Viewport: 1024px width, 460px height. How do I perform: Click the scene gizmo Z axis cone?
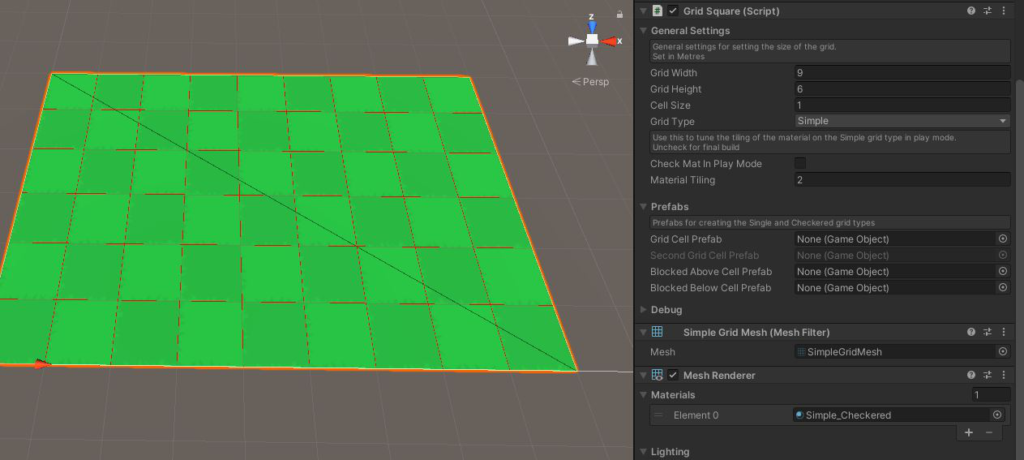[592, 26]
